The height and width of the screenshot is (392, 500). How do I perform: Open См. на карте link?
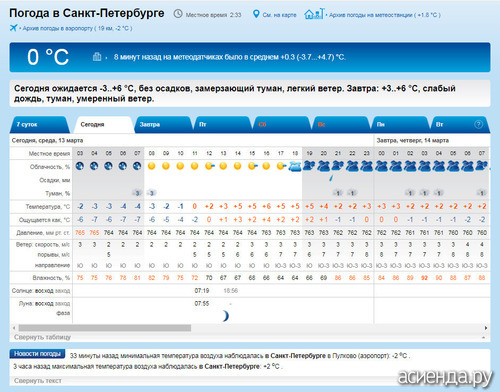[x=279, y=15]
